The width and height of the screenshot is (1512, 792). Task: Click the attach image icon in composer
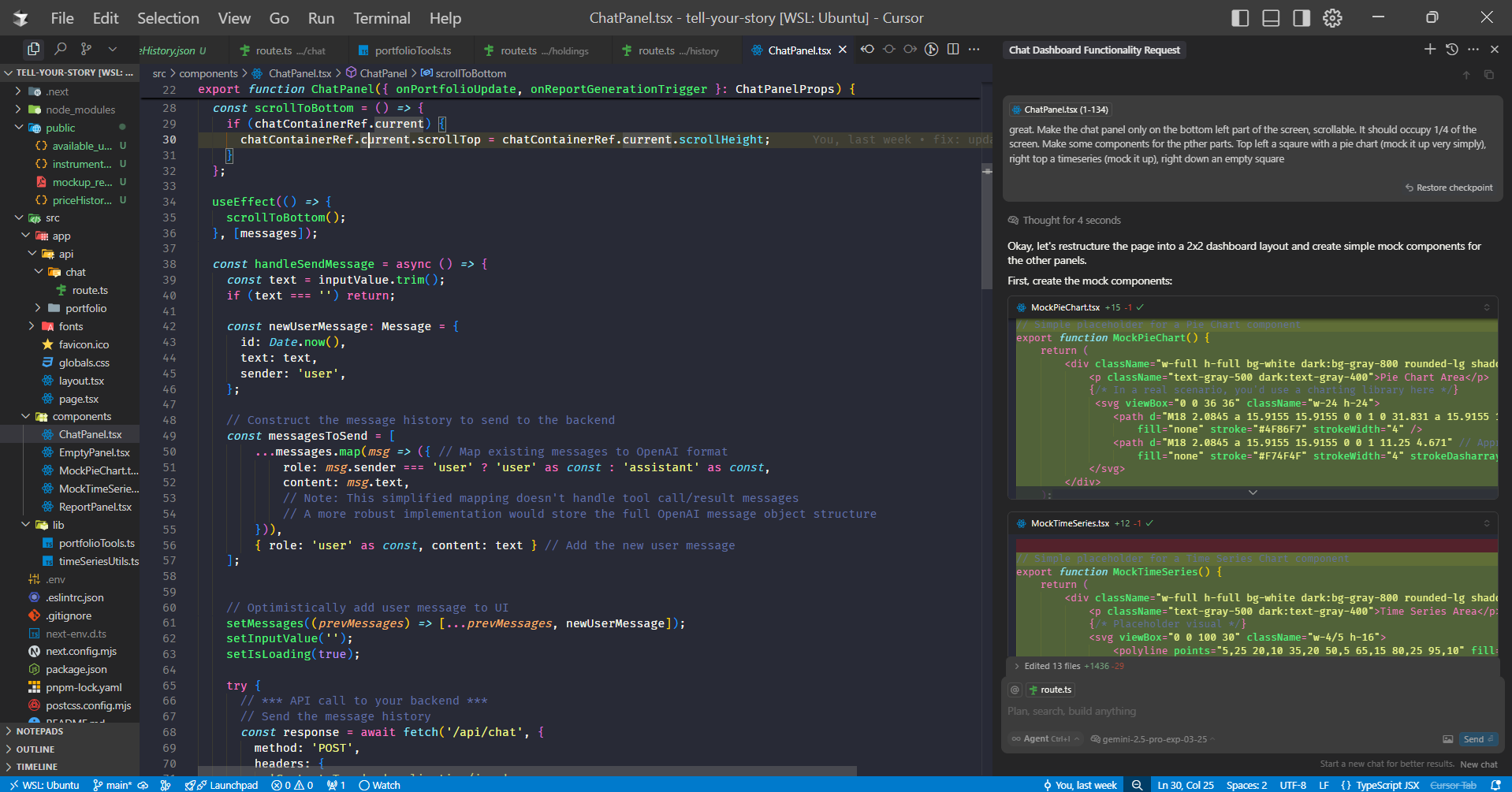[1447, 739]
